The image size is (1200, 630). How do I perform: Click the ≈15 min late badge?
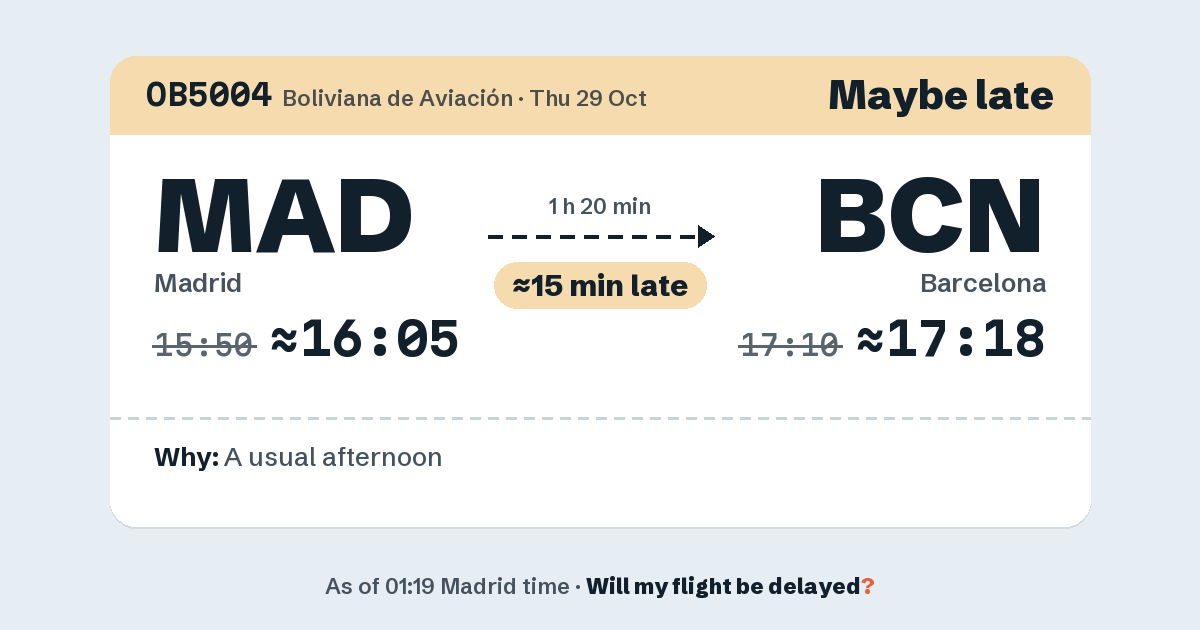[x=600, y=286]
